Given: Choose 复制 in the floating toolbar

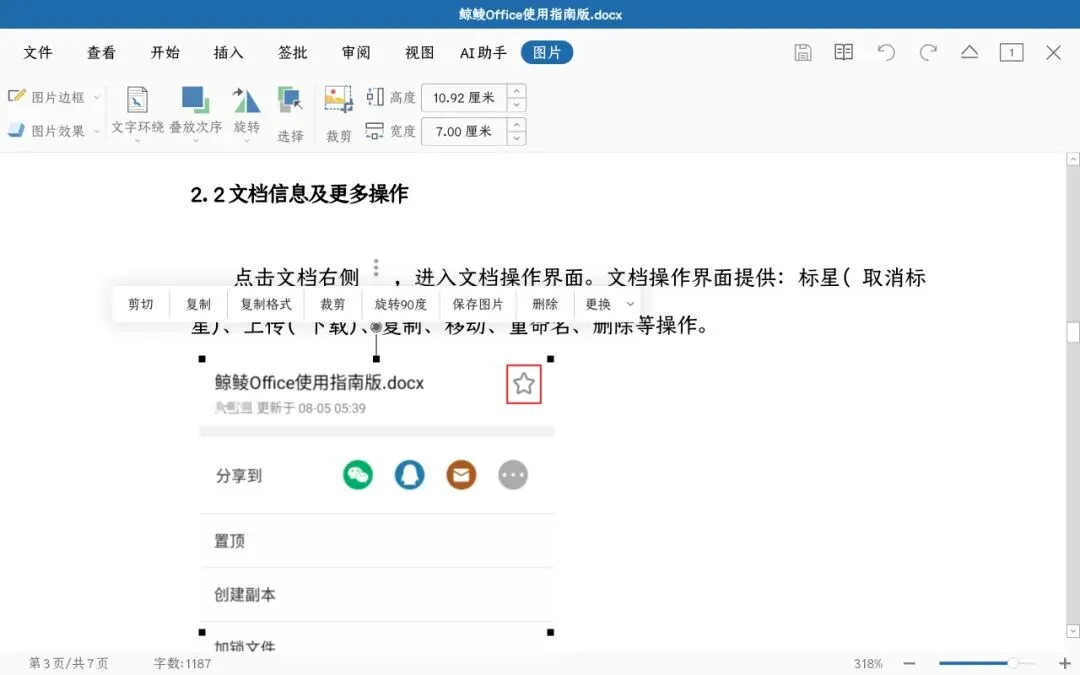Looking at the screenshot, I should pos(198,304).
